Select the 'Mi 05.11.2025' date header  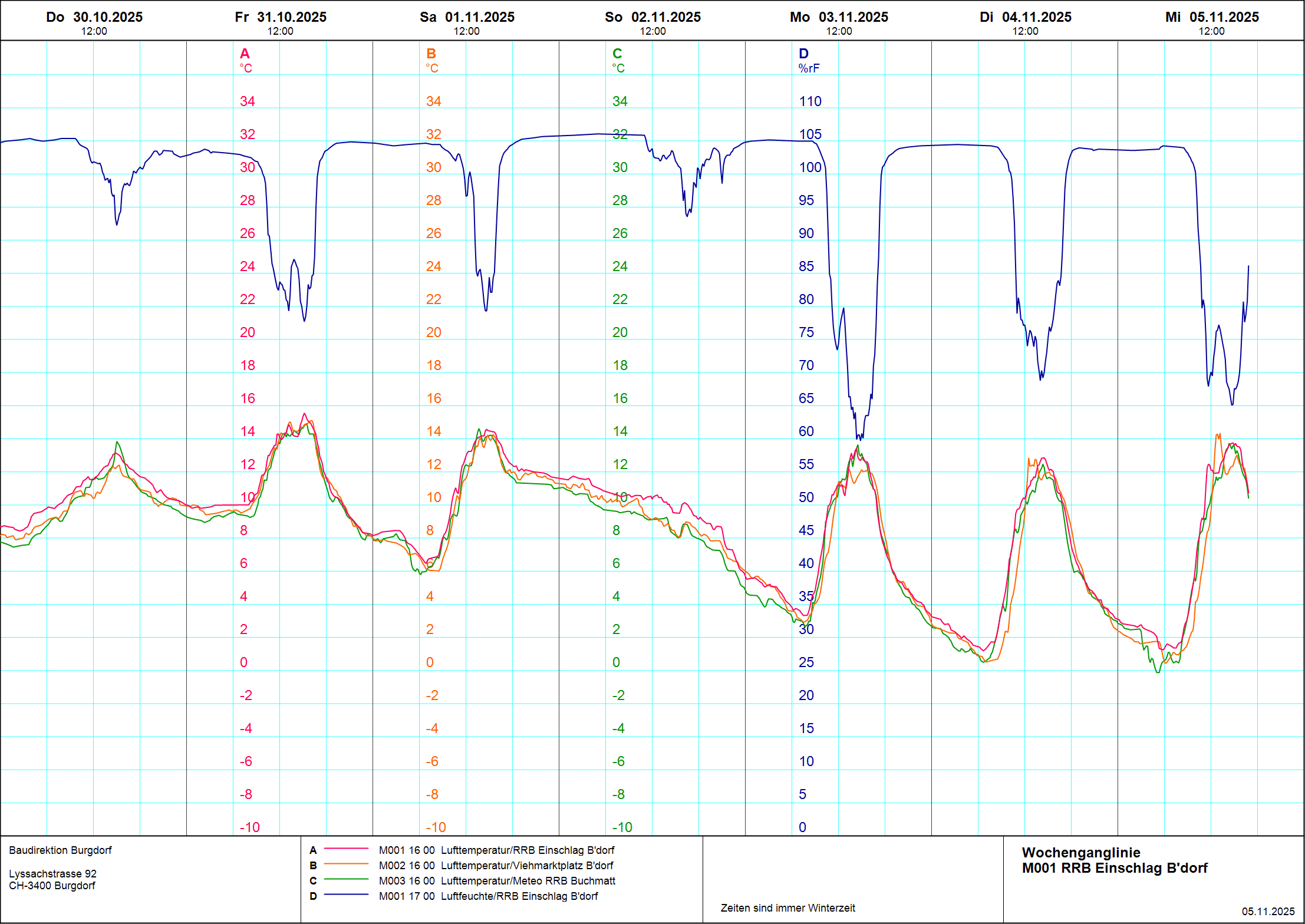1212,17
